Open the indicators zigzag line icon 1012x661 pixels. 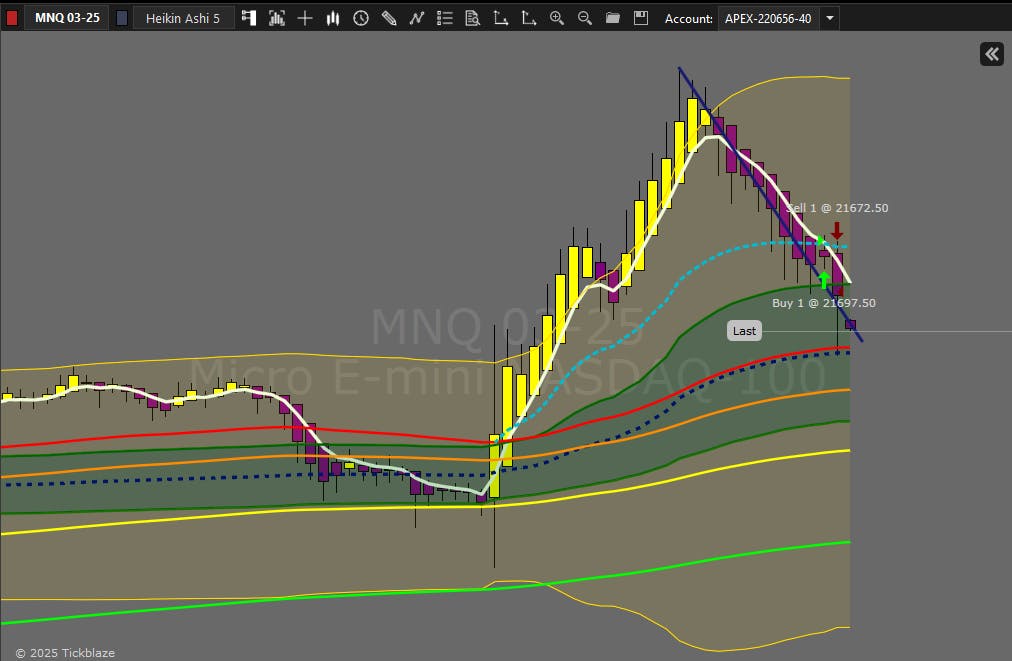point(417,18)
